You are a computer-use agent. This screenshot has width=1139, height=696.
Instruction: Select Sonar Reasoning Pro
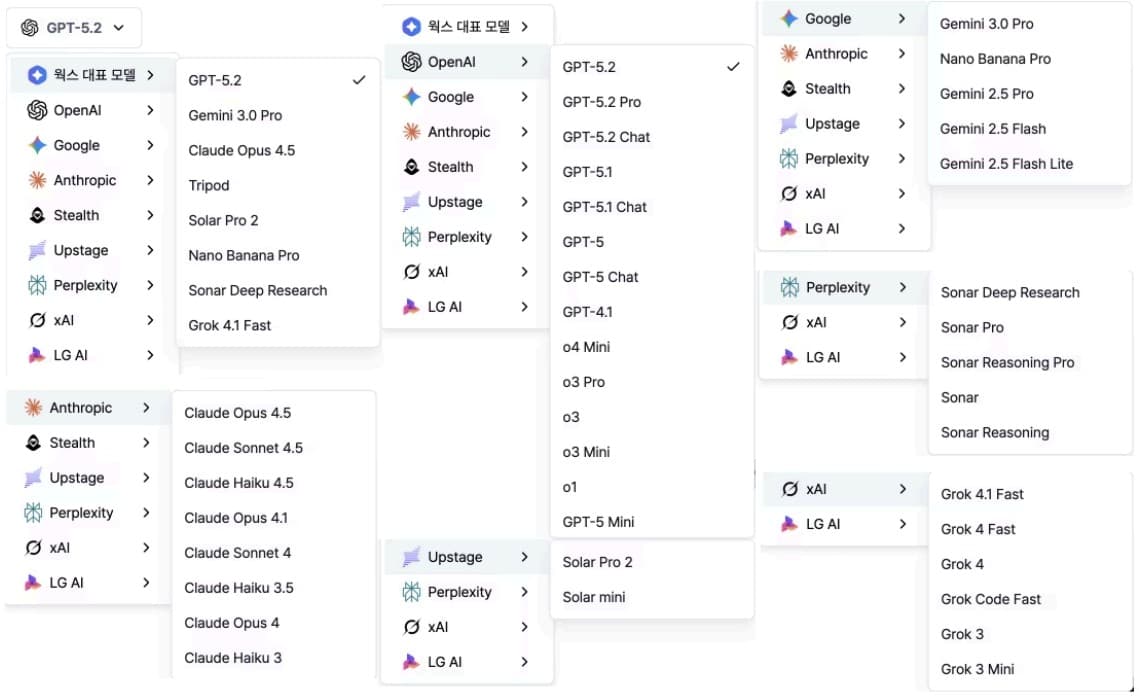click(1007, 362)
